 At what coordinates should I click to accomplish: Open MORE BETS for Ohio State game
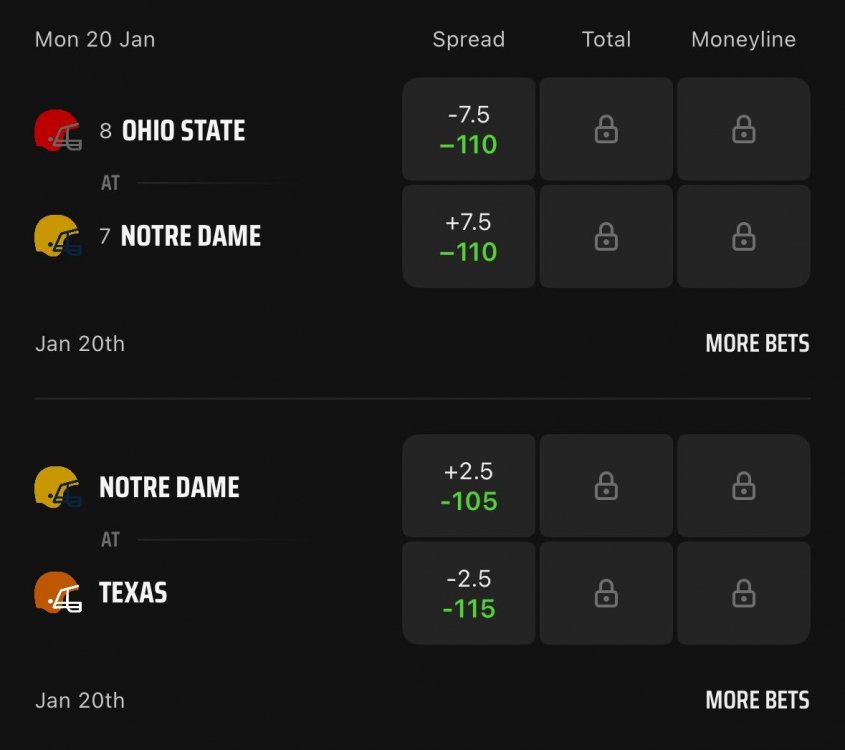coord(757,343)
